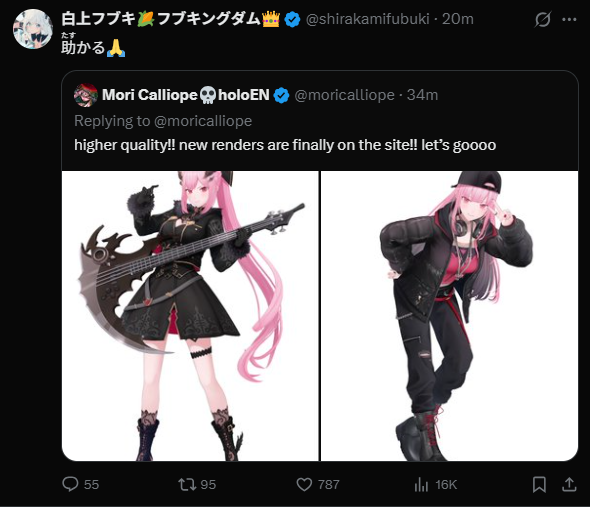Open the three-dot more options menu
The image size is (590, 507).
click(x=569, y=20)
